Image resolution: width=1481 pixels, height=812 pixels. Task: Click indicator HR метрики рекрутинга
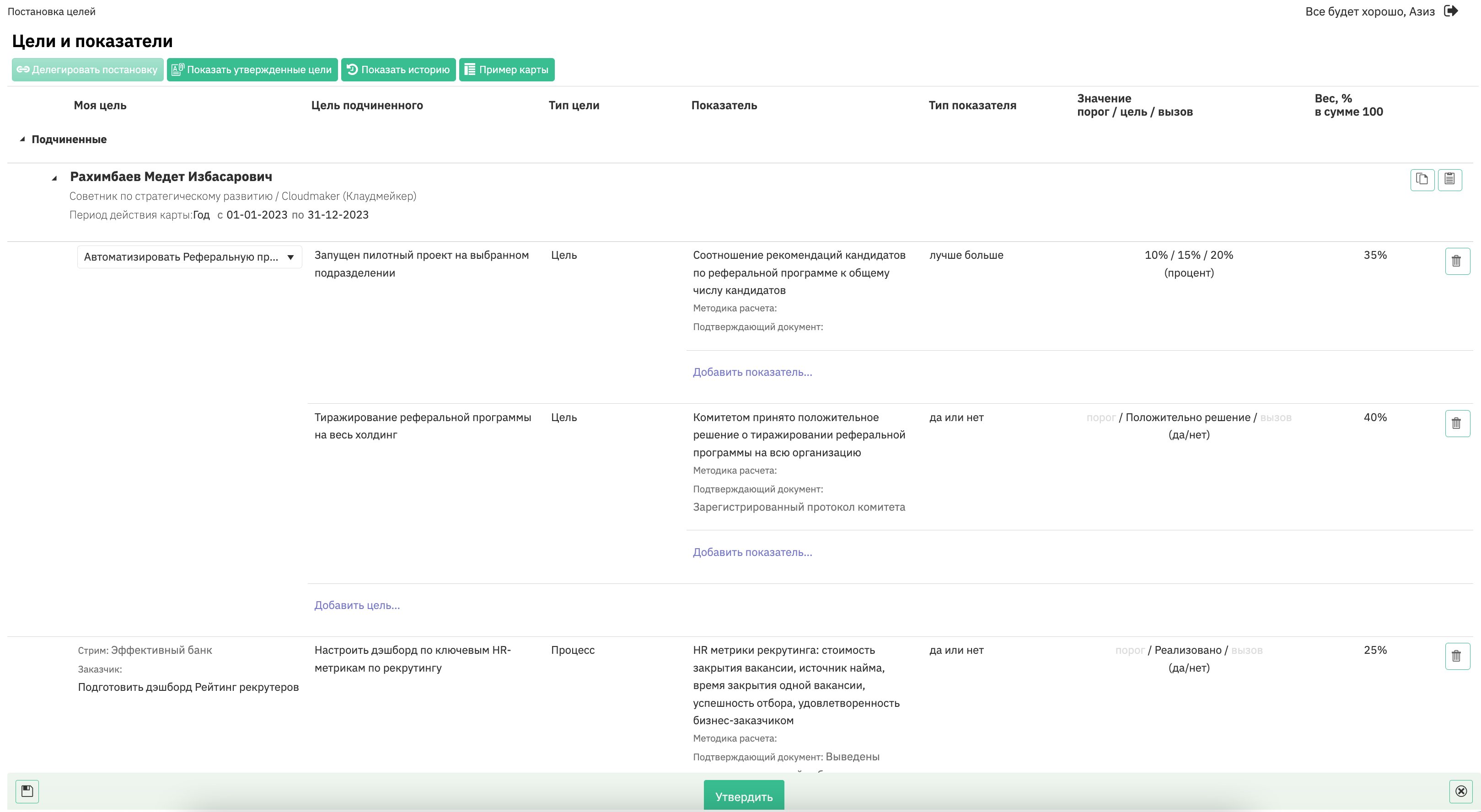(796, 685)
